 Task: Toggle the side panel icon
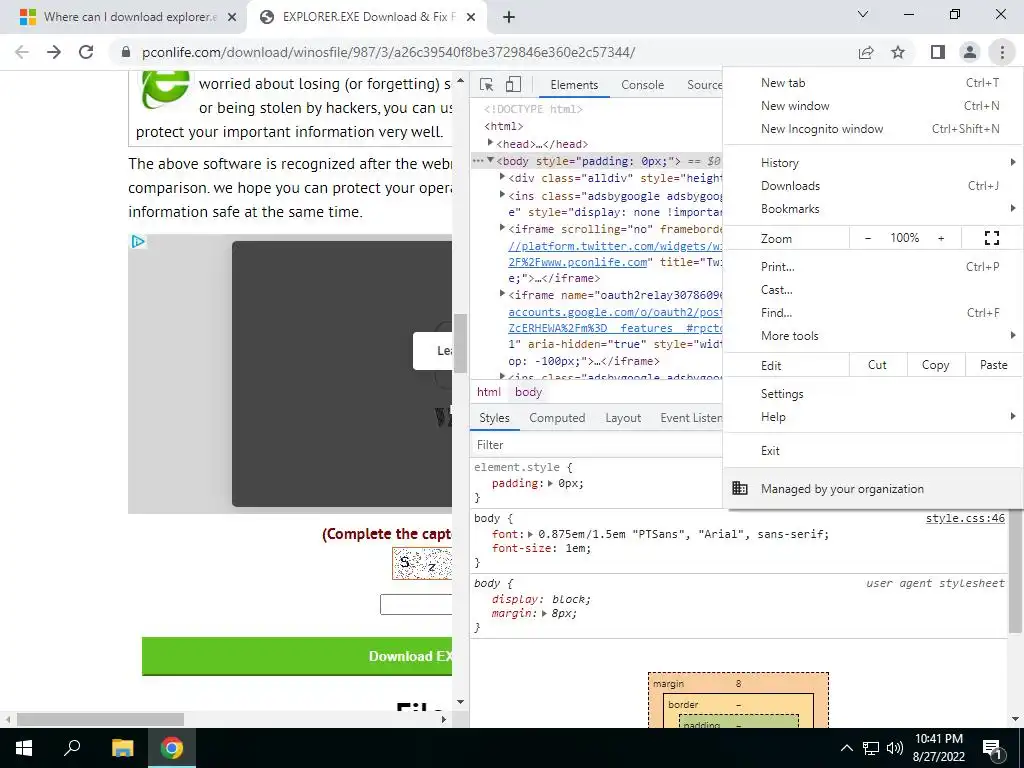(x=938, y=52)
